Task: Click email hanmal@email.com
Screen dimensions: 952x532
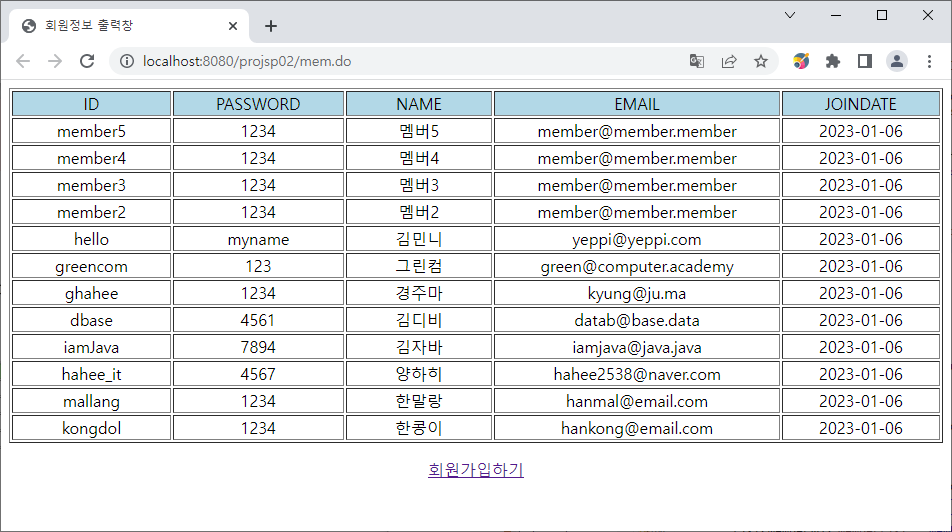Action: click(x=636, y=401)
